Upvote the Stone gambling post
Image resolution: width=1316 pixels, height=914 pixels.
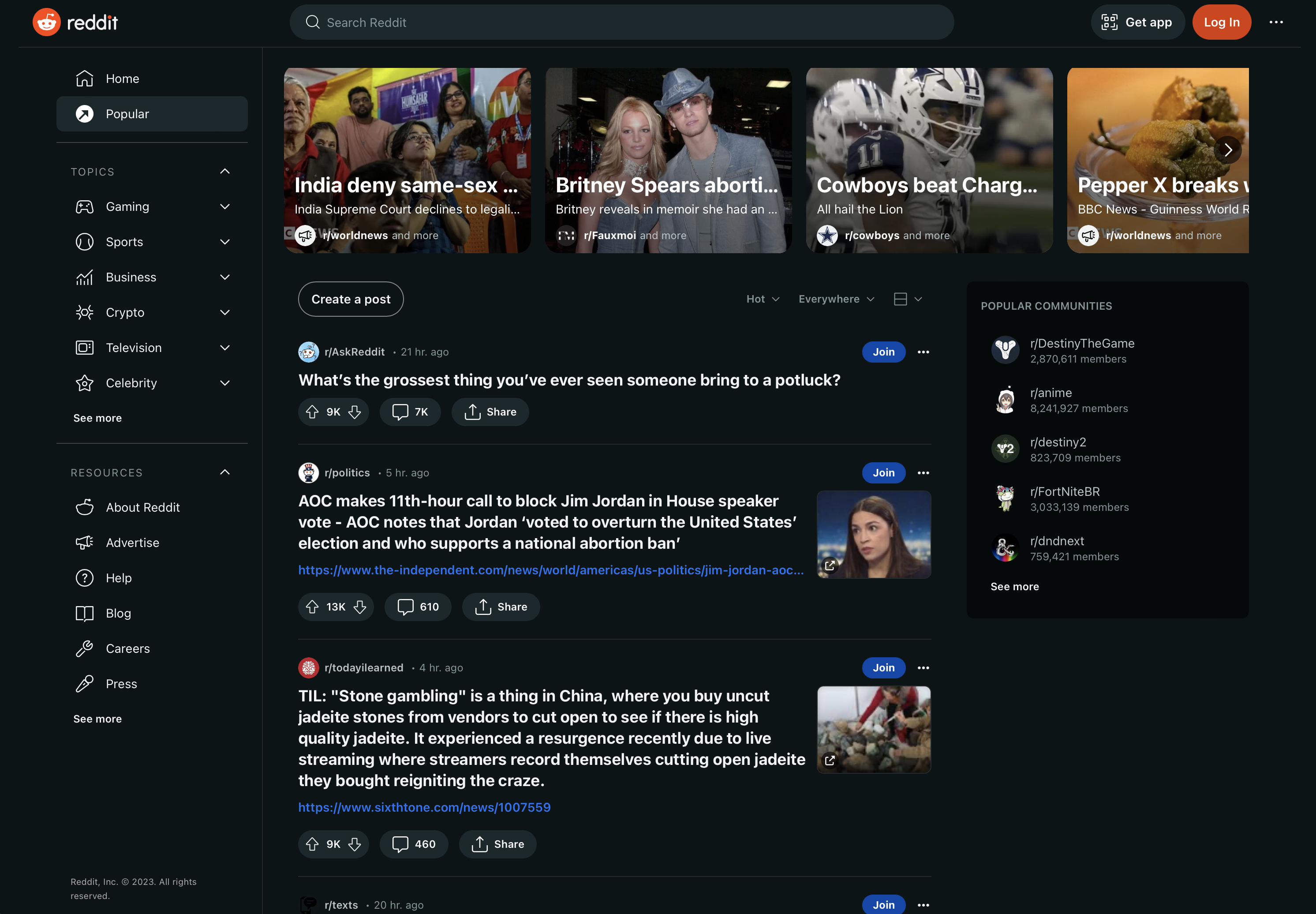pyautogui.click(x=312, y=844)
